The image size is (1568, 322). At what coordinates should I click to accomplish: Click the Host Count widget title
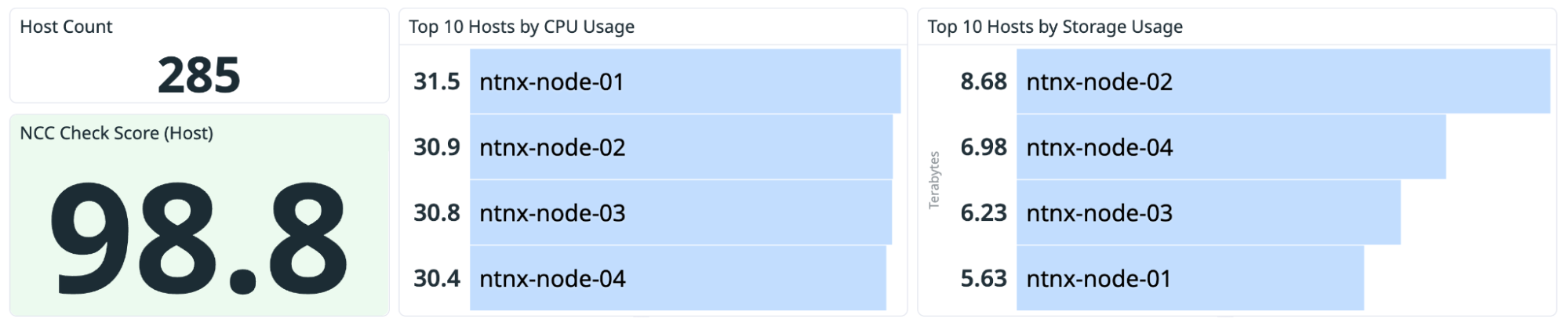point(66,27)
